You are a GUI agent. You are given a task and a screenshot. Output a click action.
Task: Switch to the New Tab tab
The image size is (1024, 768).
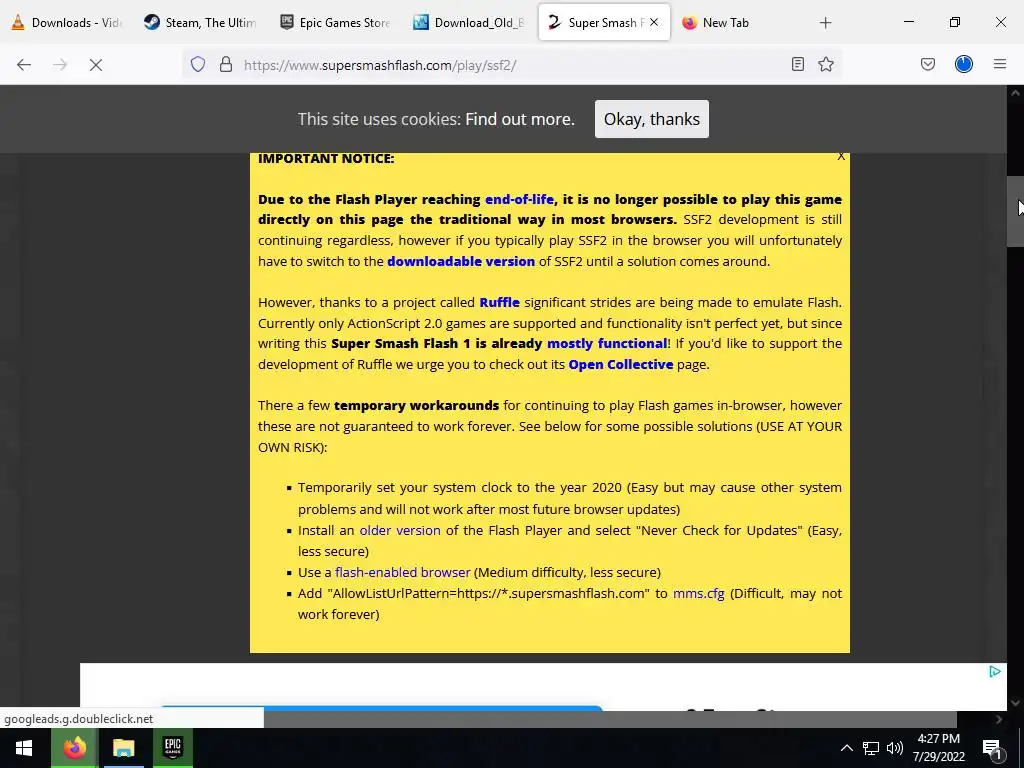[x=738, y=23]
